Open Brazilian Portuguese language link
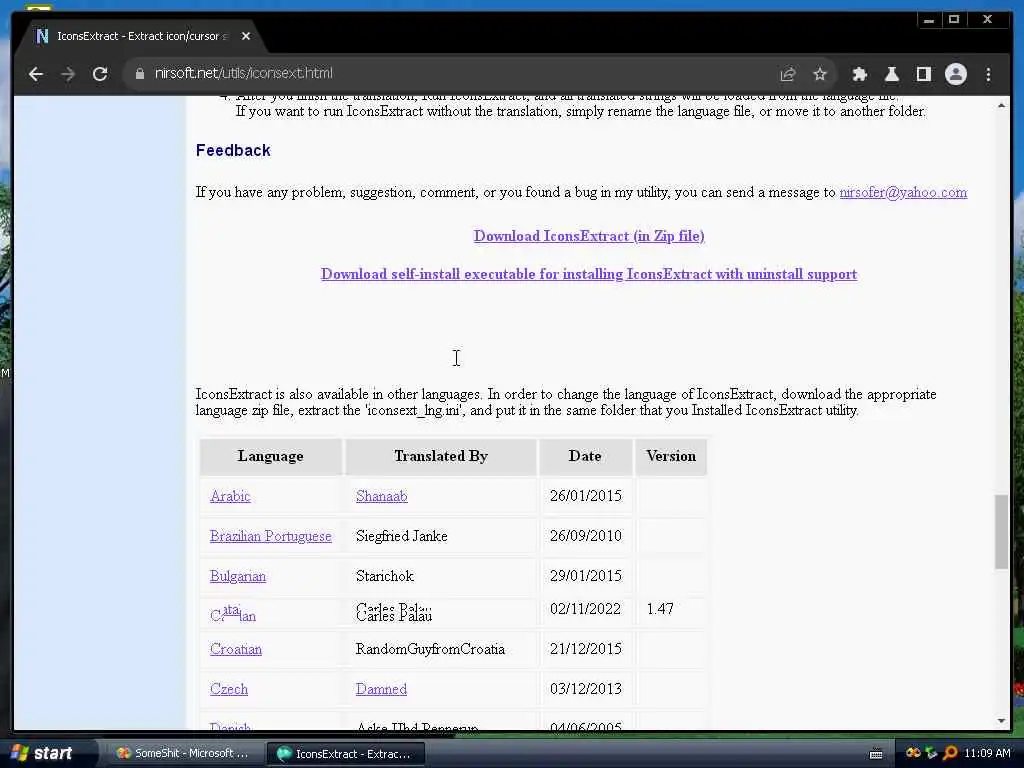This screenshot has height=768, width=1024. (x=270, y=536)
